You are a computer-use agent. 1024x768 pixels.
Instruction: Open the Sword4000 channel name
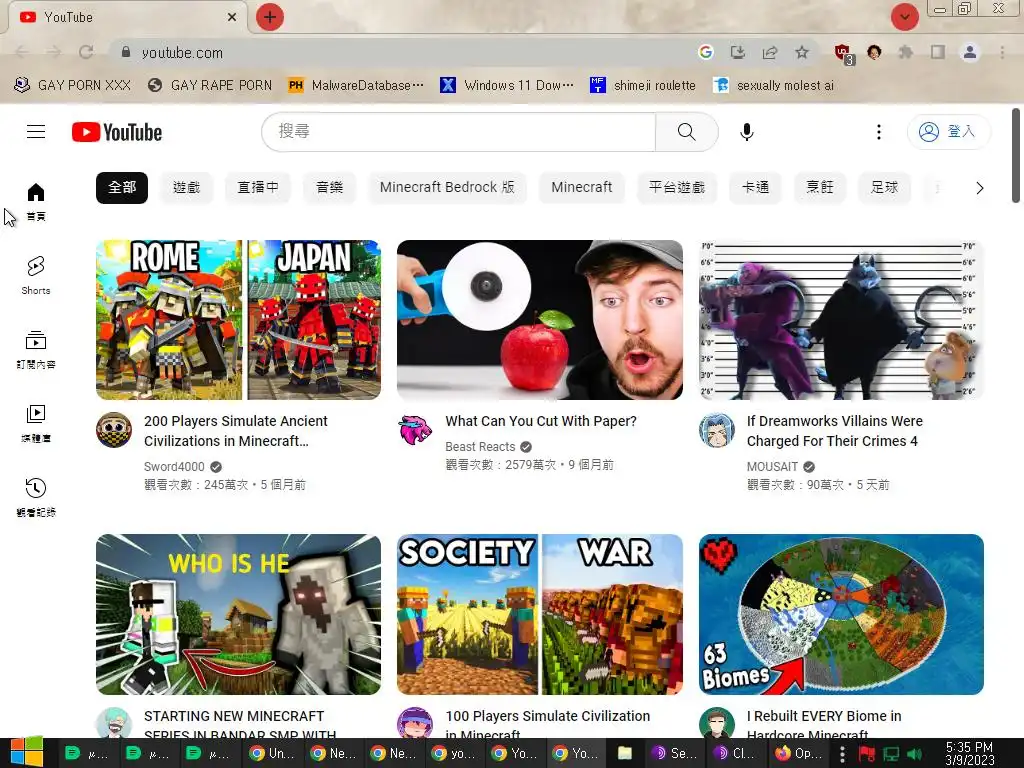click(174, 467)
